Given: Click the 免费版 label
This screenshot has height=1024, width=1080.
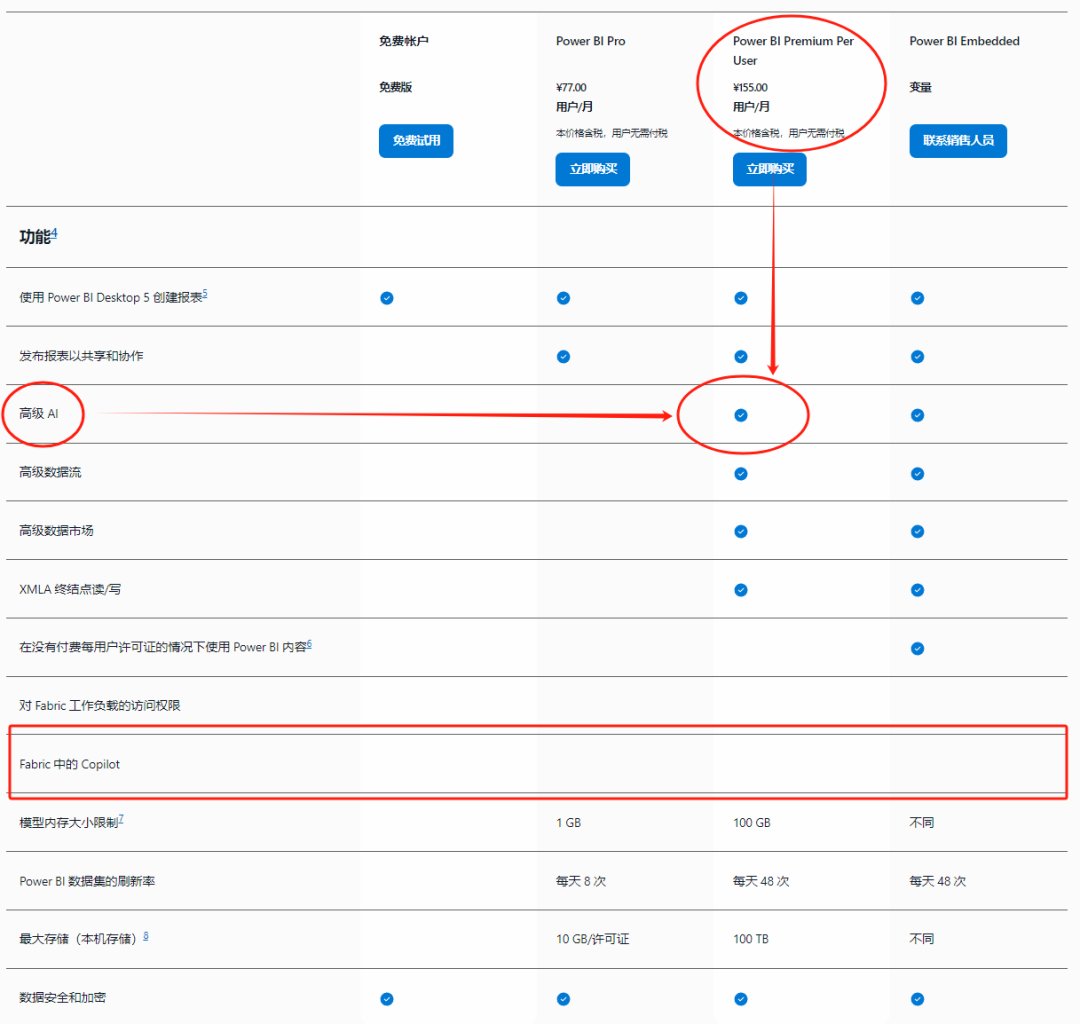Looking at the screenshot, I should [x=396, y=87].
